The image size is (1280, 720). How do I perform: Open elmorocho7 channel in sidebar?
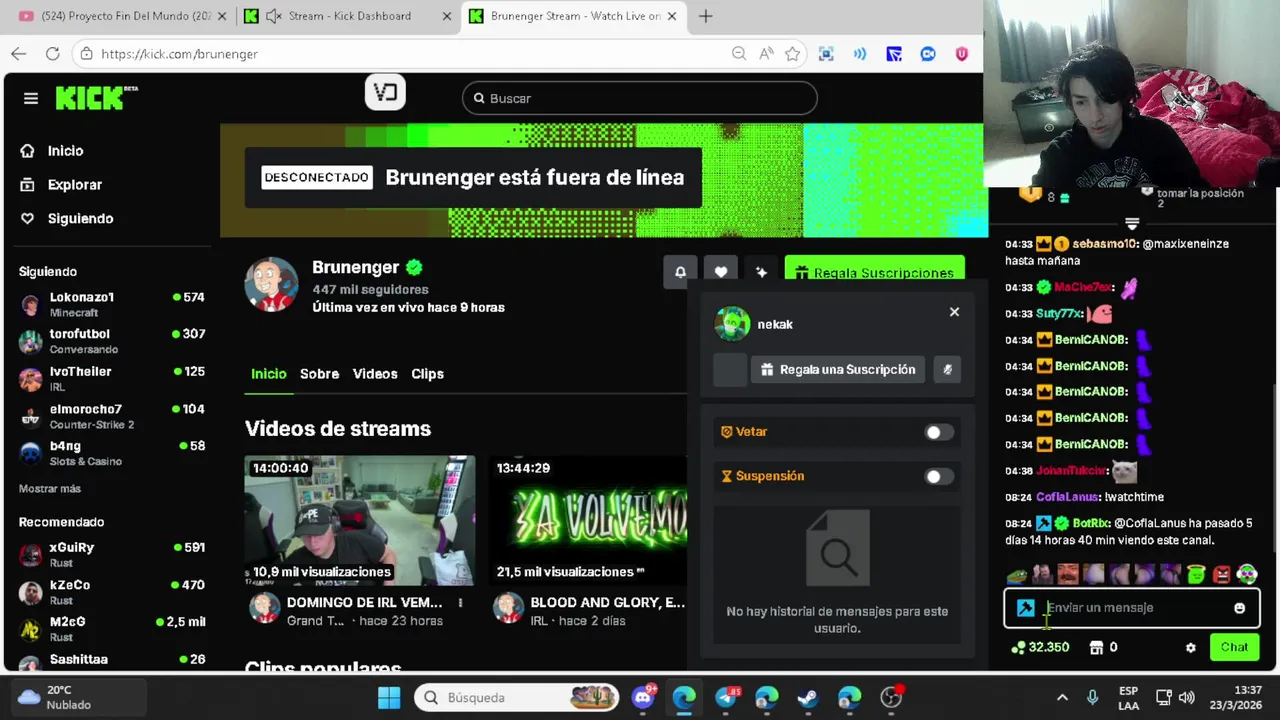[x=112, y=416]
